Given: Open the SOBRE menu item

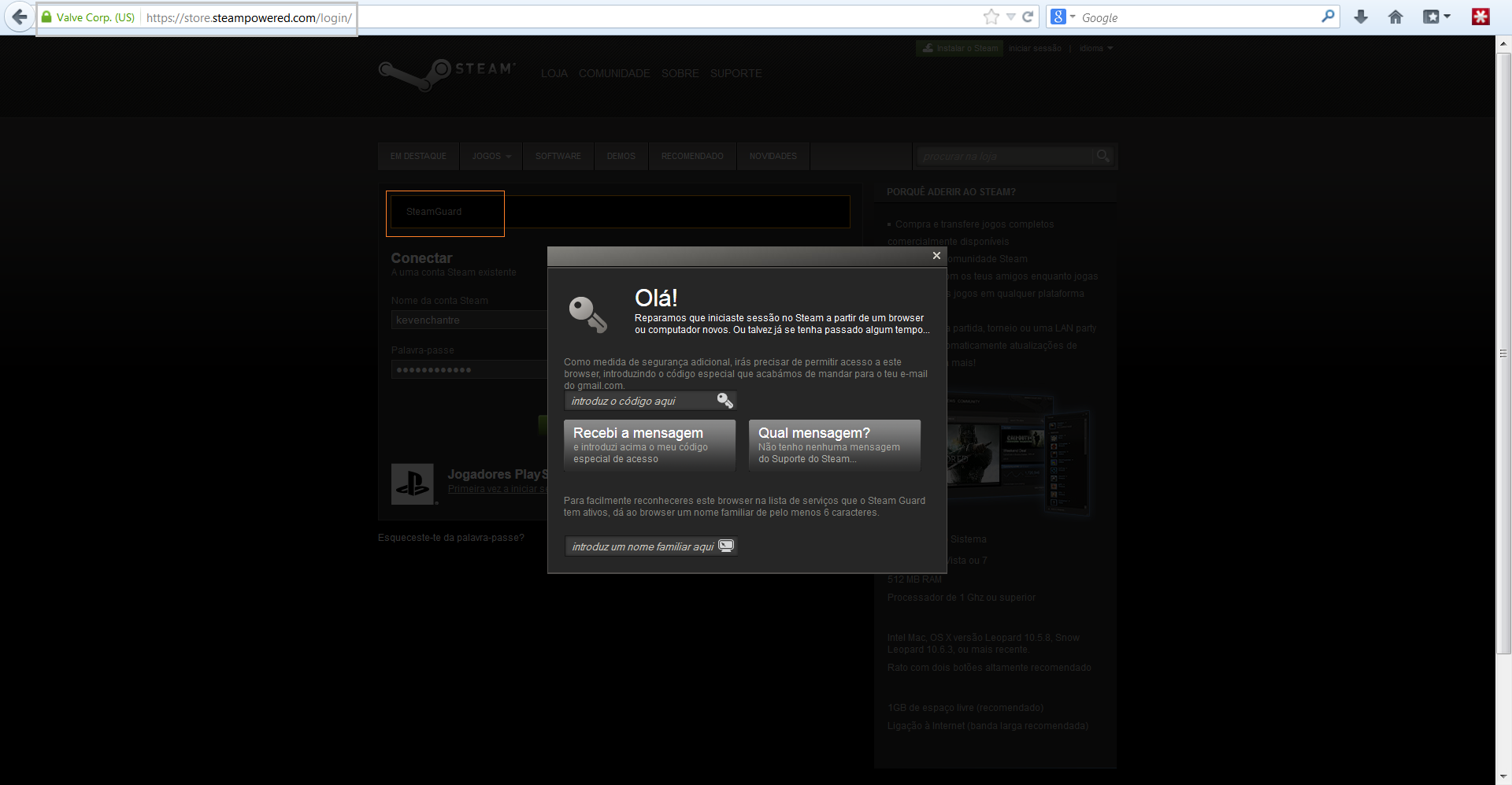Looking at the screenshot, I should click(680, 73).
